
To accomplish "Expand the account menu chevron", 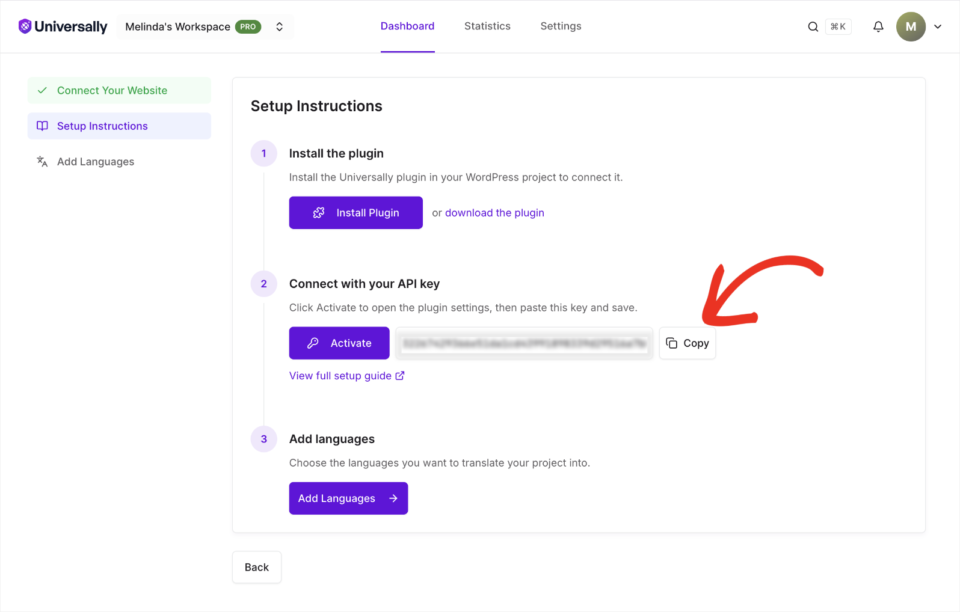I will [x=937, y=26].
